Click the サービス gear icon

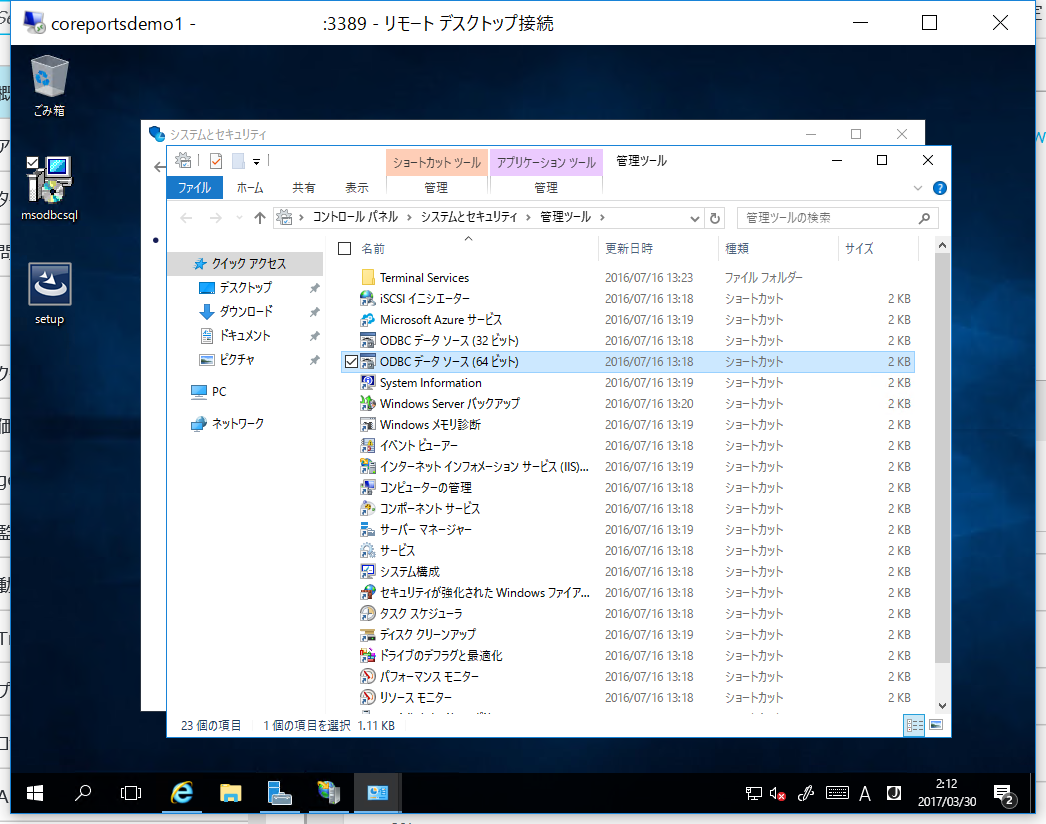[368, 550]
